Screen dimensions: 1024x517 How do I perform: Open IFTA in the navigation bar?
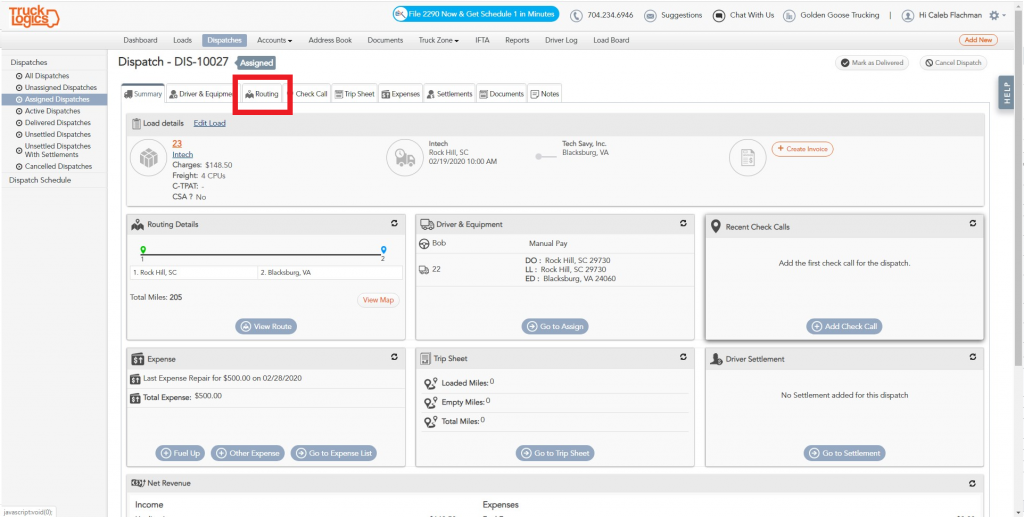pos(482,40)
